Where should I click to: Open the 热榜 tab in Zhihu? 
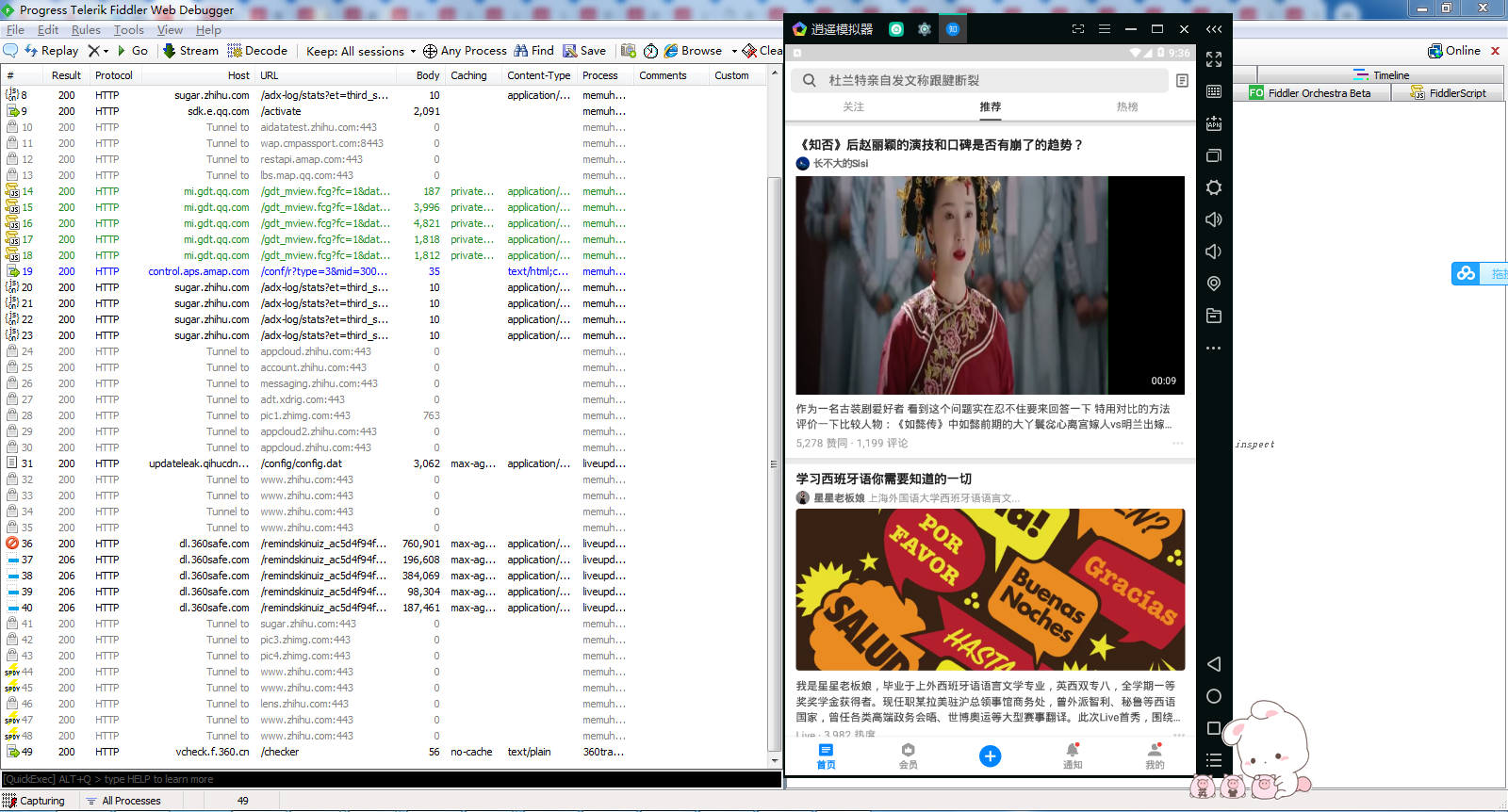[1127, 107]
